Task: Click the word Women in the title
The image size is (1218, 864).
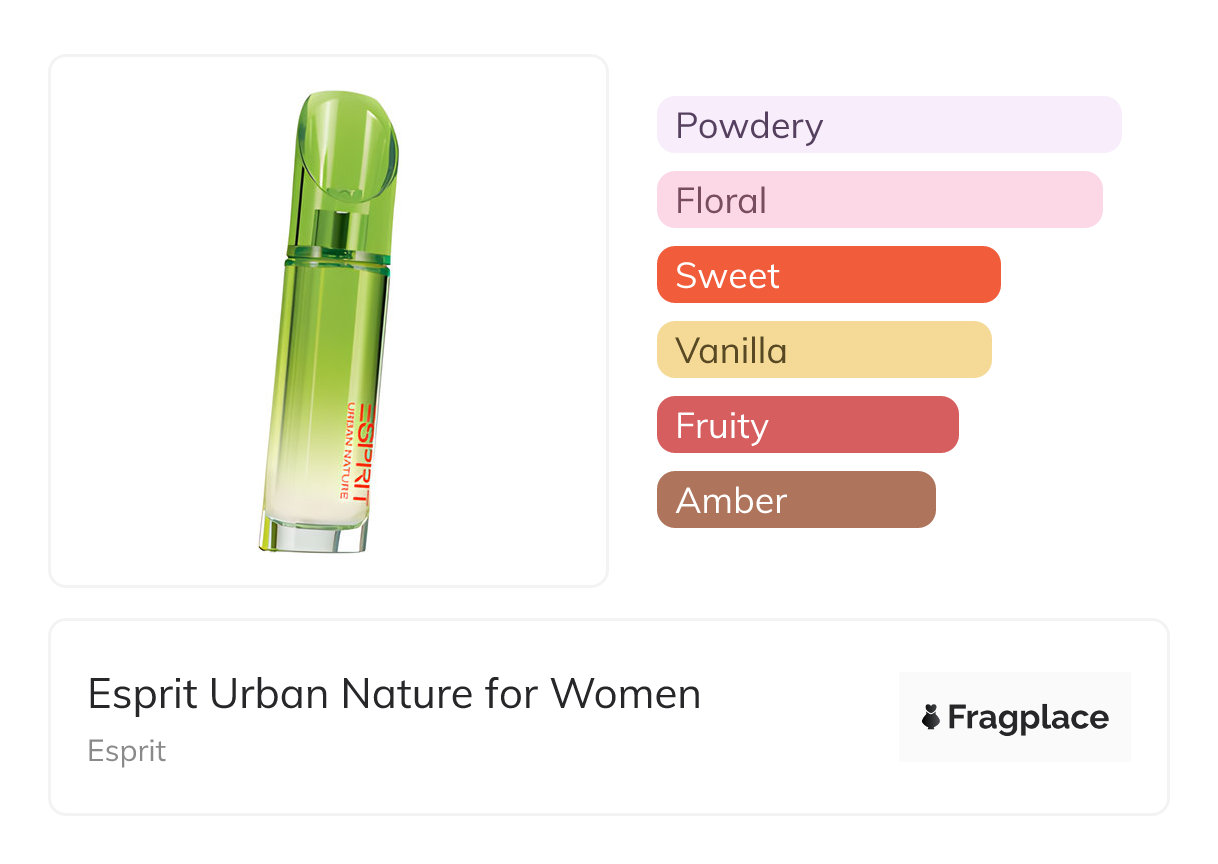Action: [x=626, y=693]
